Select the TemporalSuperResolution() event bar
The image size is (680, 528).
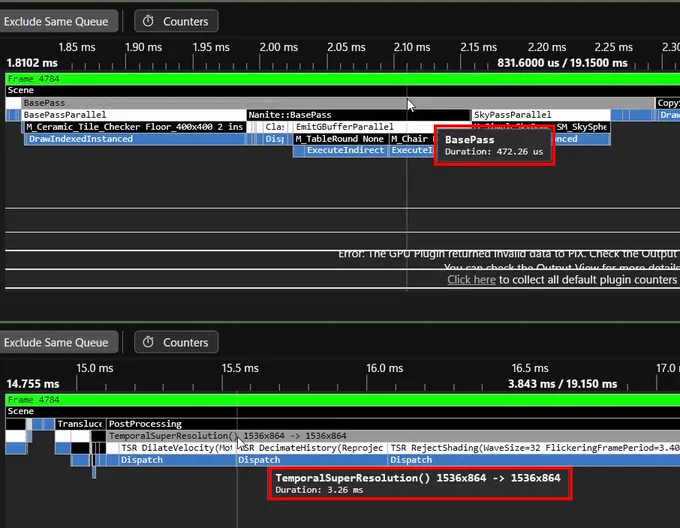click(393, 436)
